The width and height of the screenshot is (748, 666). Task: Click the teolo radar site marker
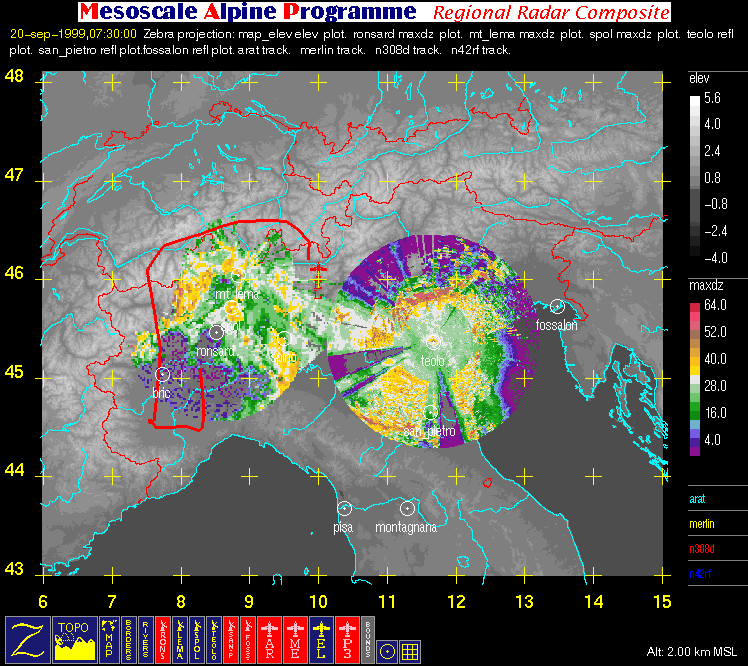tap(433, 341)
